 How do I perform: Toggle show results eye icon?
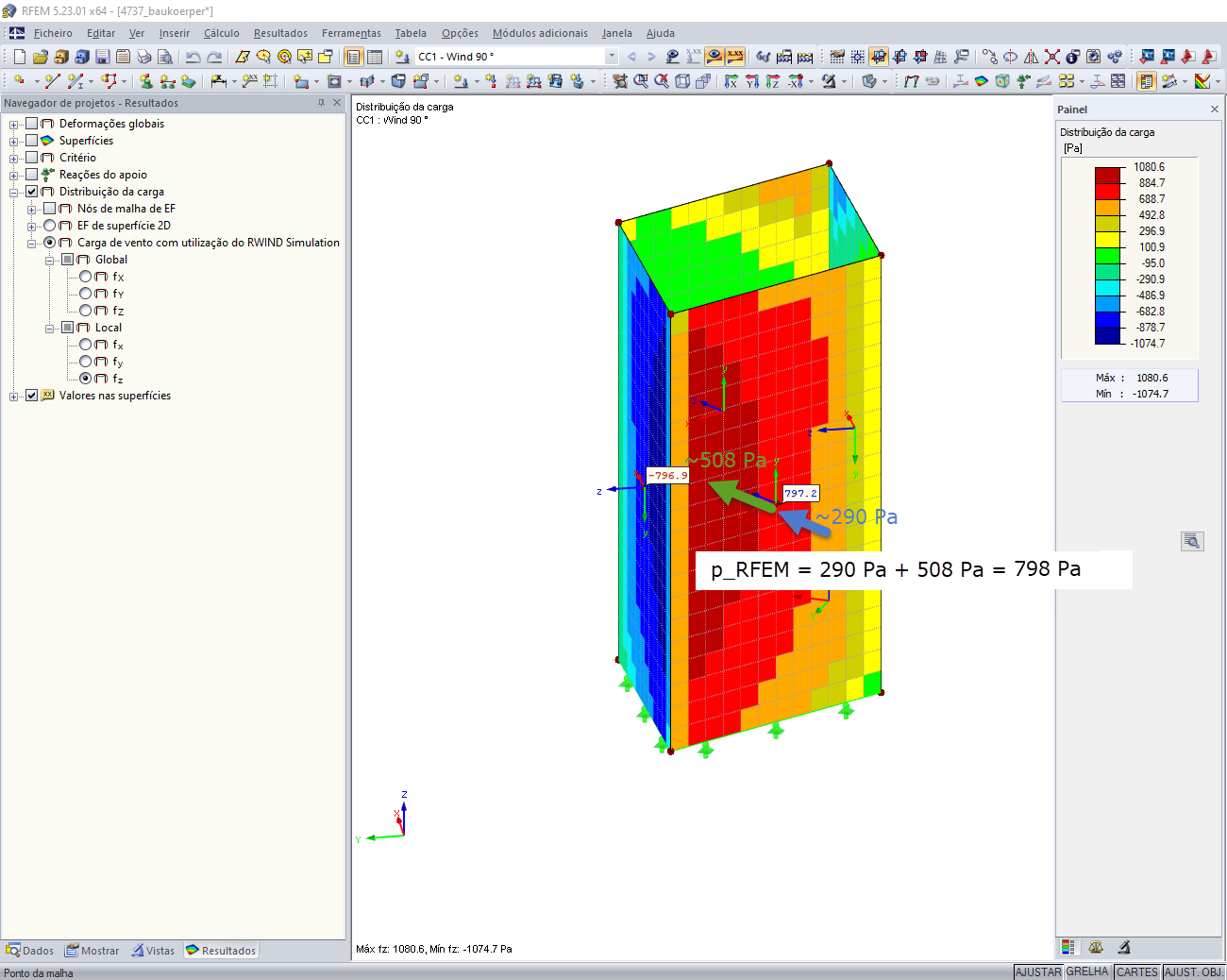tap(714, 57)
